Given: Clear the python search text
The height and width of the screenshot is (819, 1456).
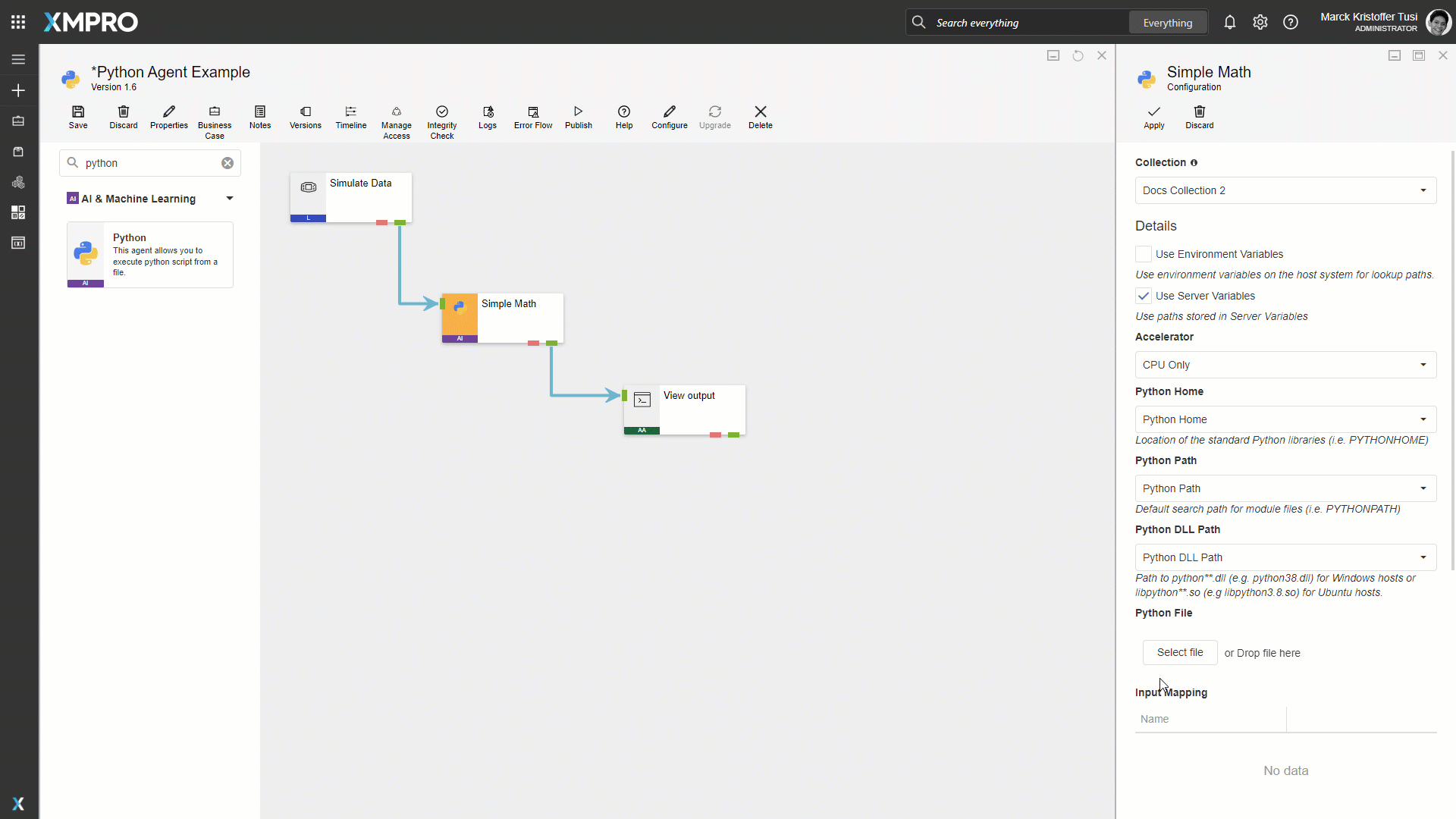Looking at the screenshot, I should (227, 163).
